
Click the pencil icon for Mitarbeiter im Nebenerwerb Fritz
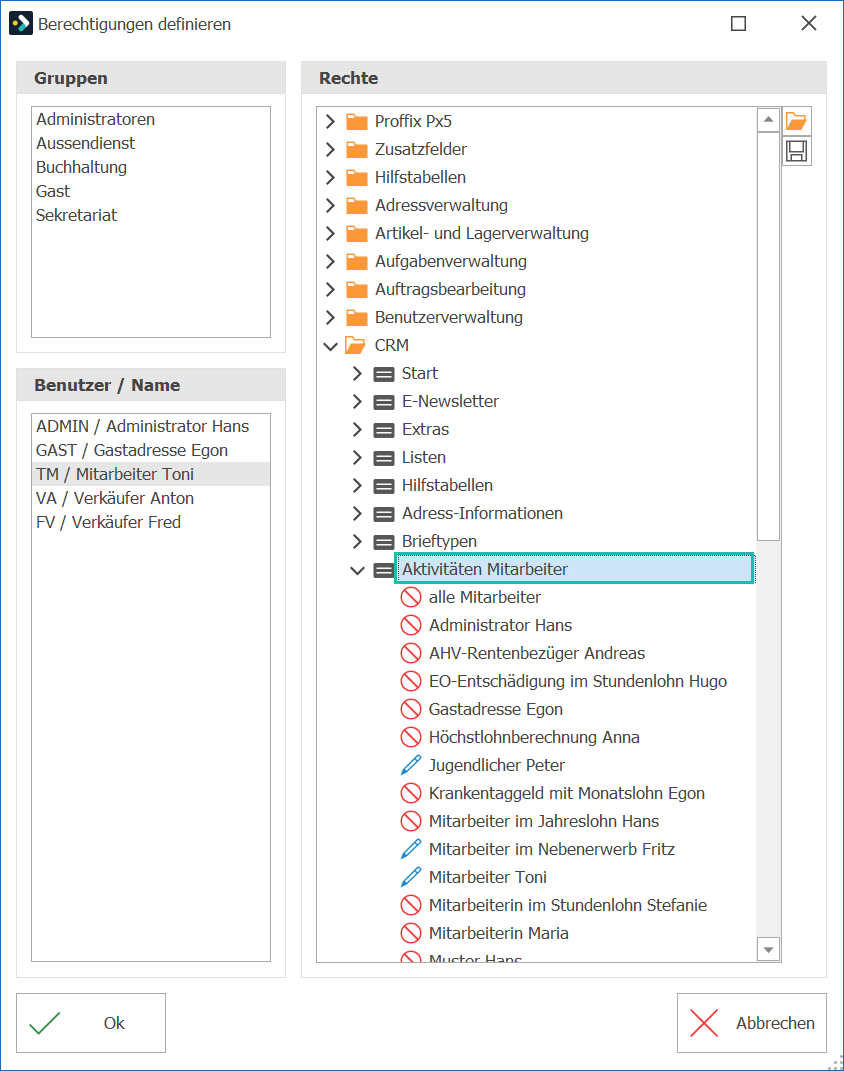pos(410,849)
